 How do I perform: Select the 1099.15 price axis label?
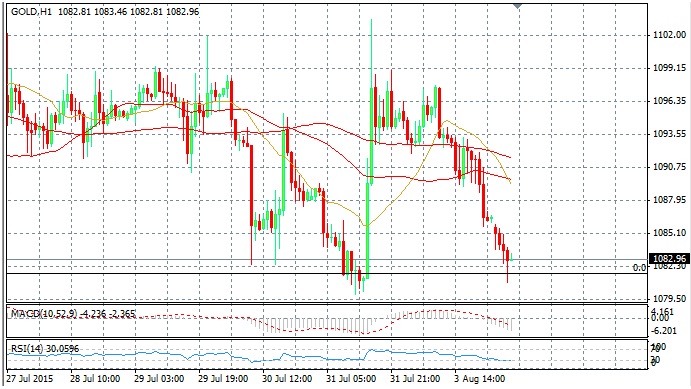tap(669, 68)
